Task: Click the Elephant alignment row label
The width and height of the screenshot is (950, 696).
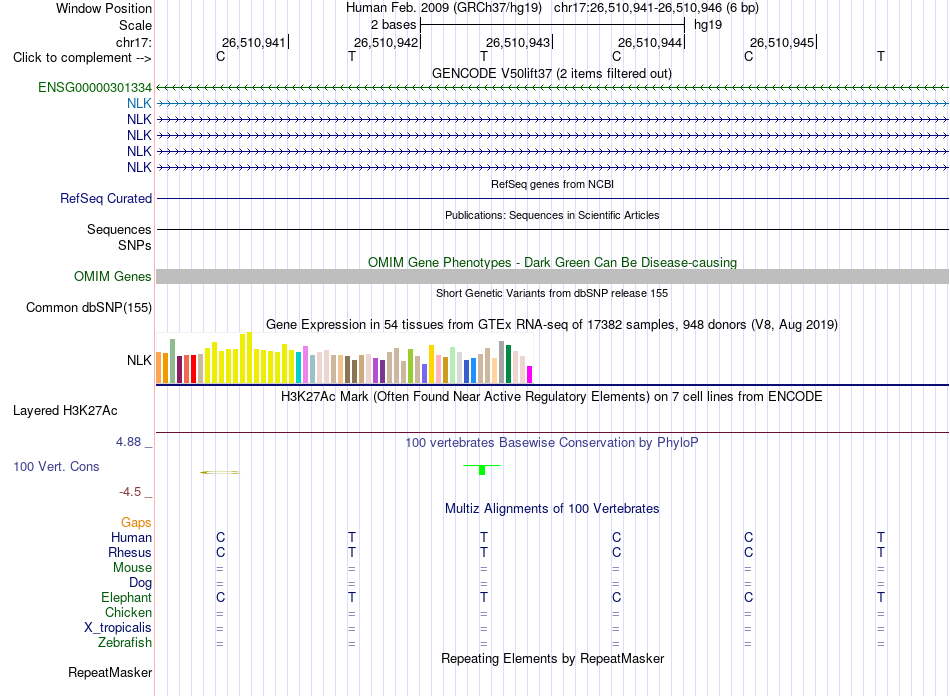Action: [126, 597]
